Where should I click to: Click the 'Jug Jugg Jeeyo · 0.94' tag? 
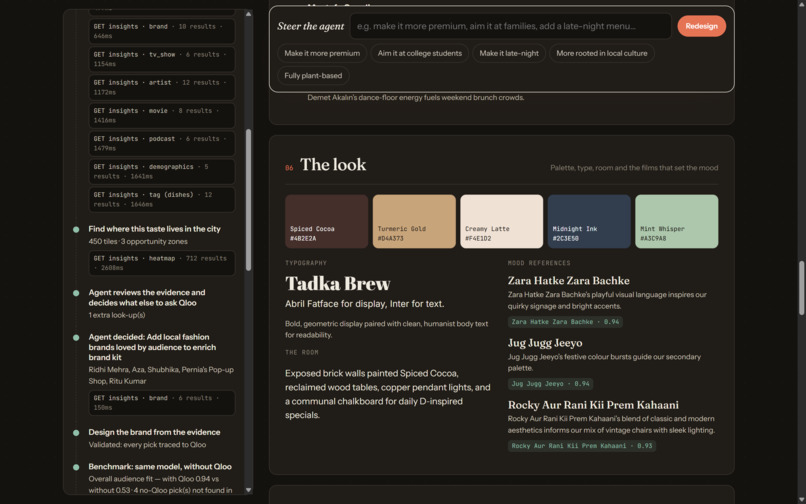pos(550,384)
